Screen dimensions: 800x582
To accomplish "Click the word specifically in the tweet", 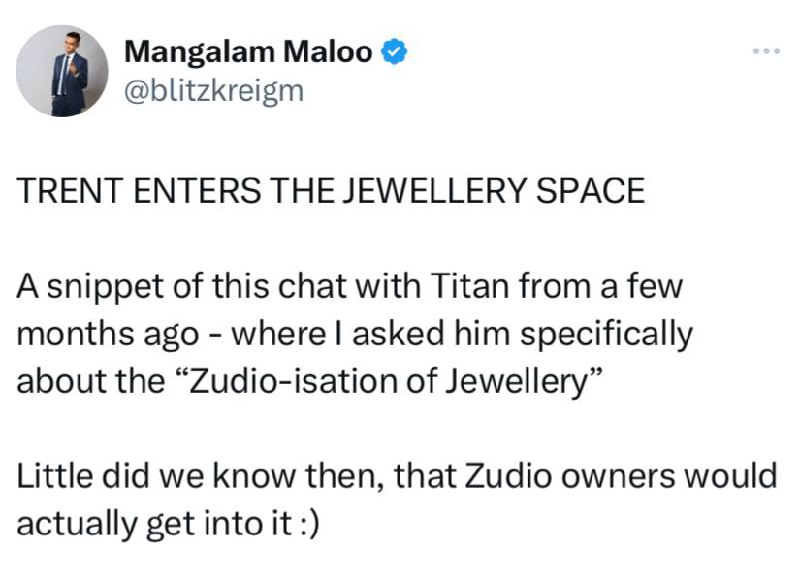I will click(x=607, y=336).
